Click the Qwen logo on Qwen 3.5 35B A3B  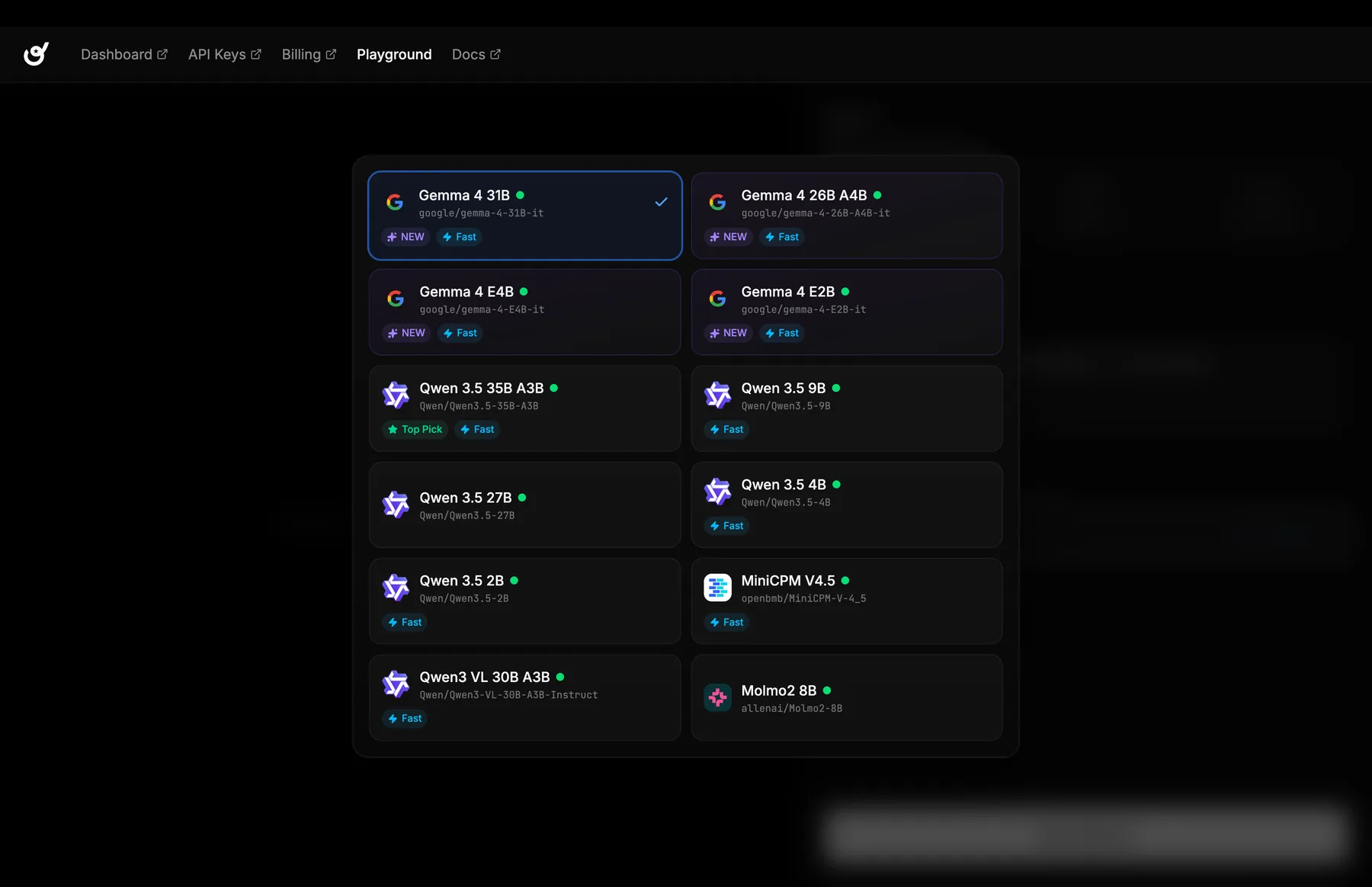click(396, 395)
